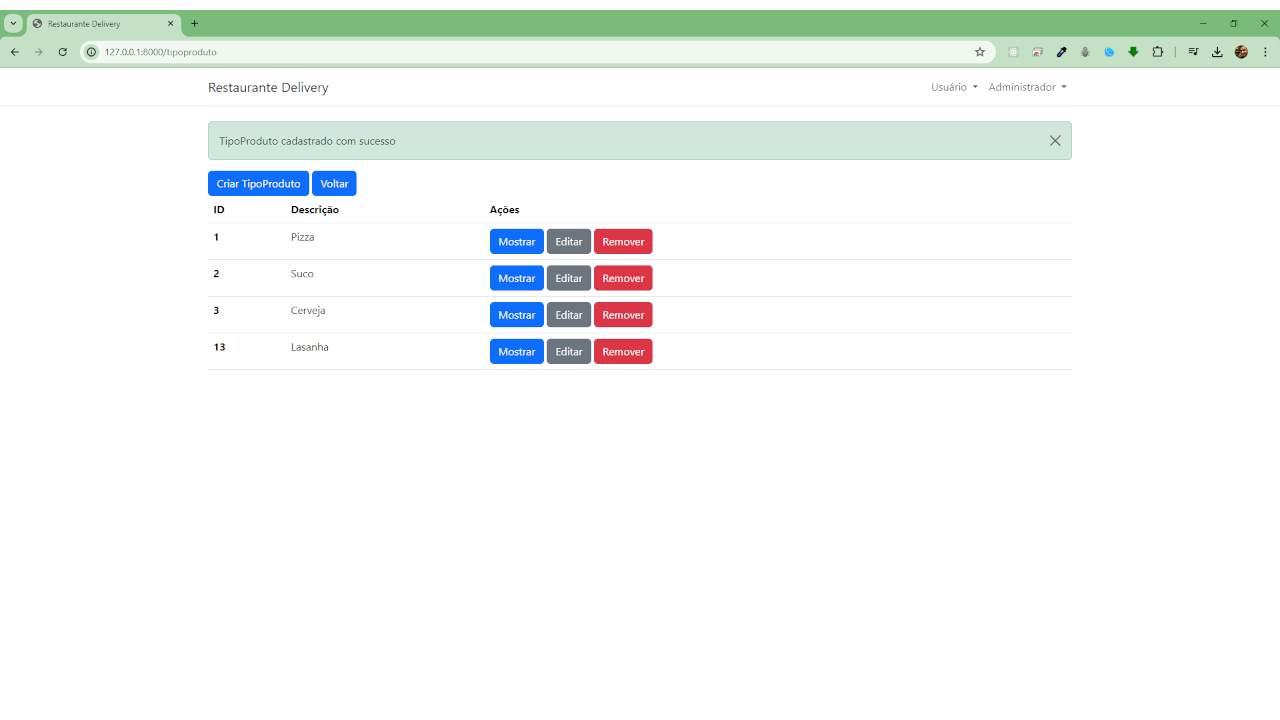Click the Criar TipoProduto button

pyautogui.click(x=258, y=184)
